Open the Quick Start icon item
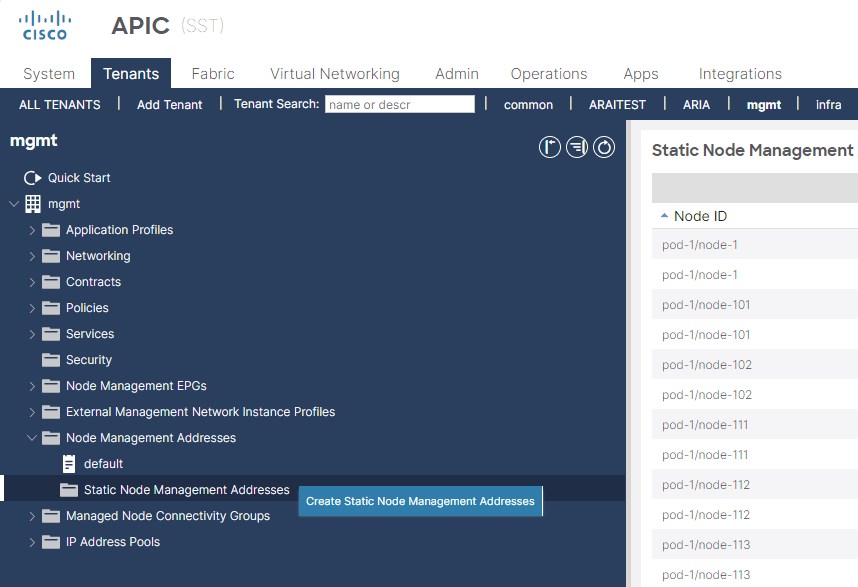858x587 pixels. click(32, 178)
